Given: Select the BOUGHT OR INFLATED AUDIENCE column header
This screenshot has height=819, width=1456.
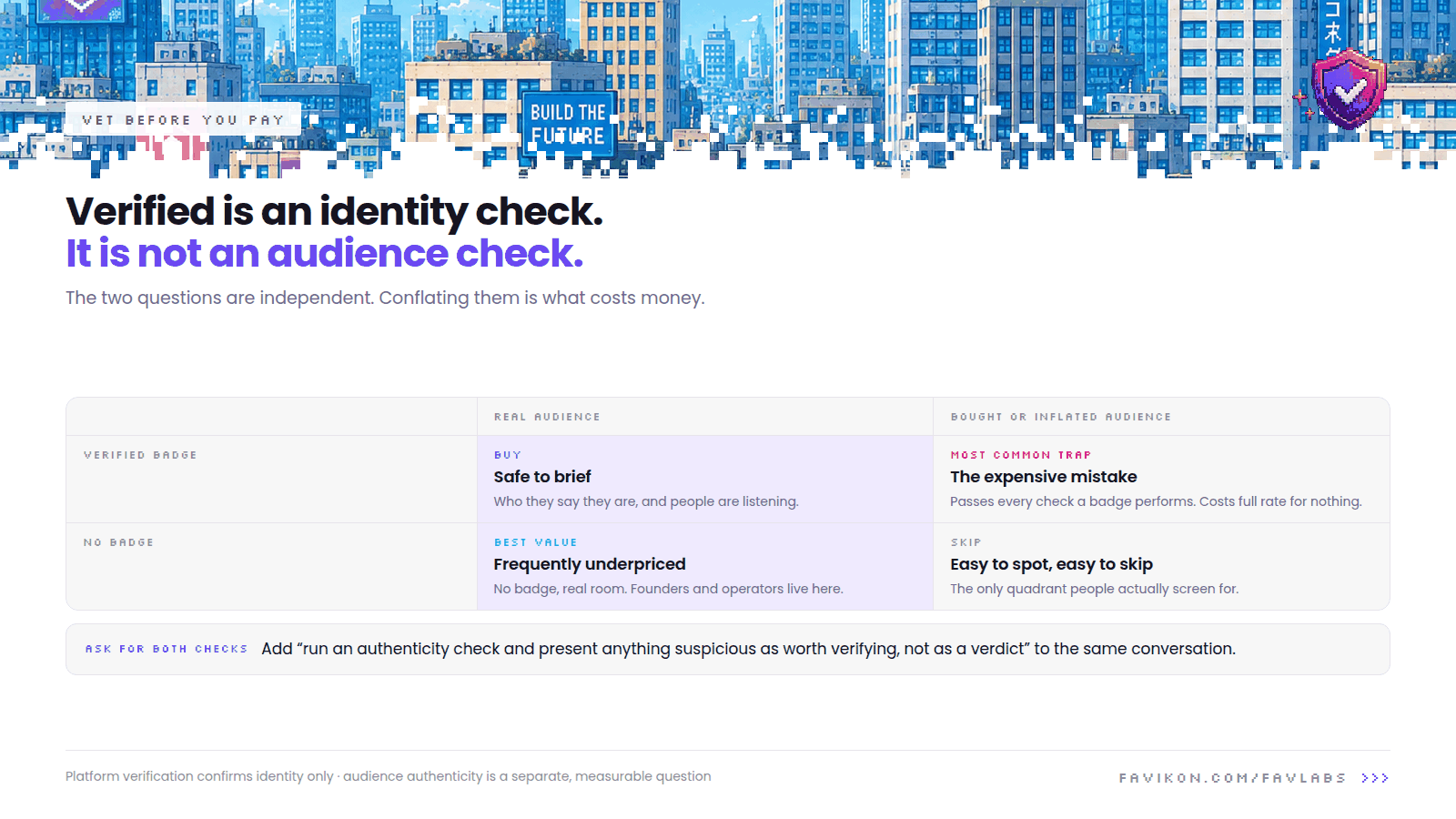Looking at the screenshot, I should (x=1061, y=417).
